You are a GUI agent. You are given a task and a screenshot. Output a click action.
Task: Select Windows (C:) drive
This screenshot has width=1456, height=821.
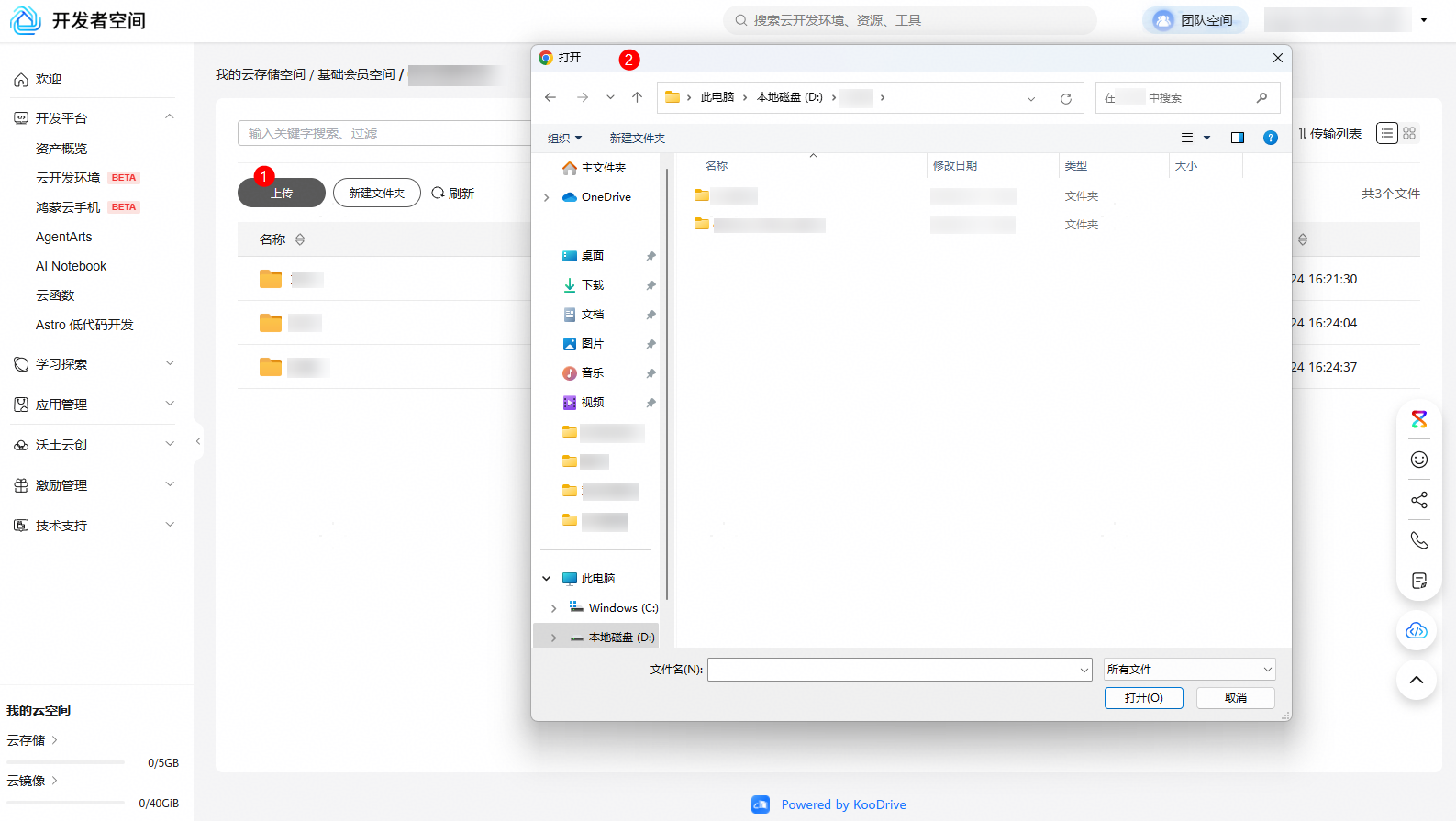point(614,608)
